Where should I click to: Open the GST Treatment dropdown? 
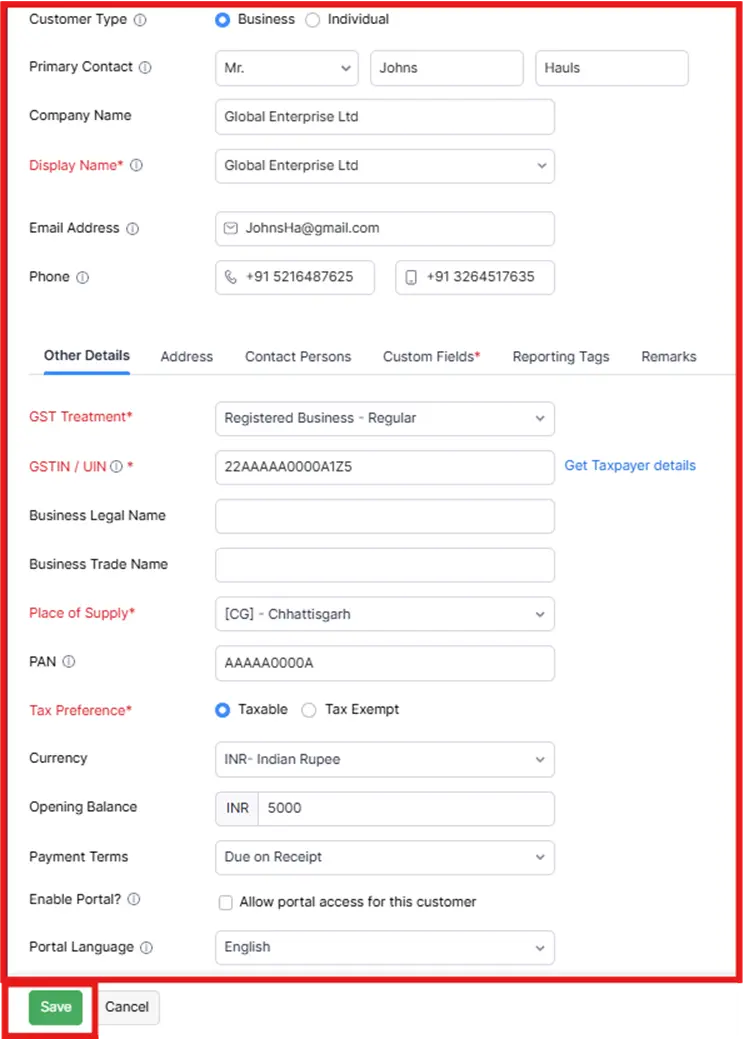point(384,418)
